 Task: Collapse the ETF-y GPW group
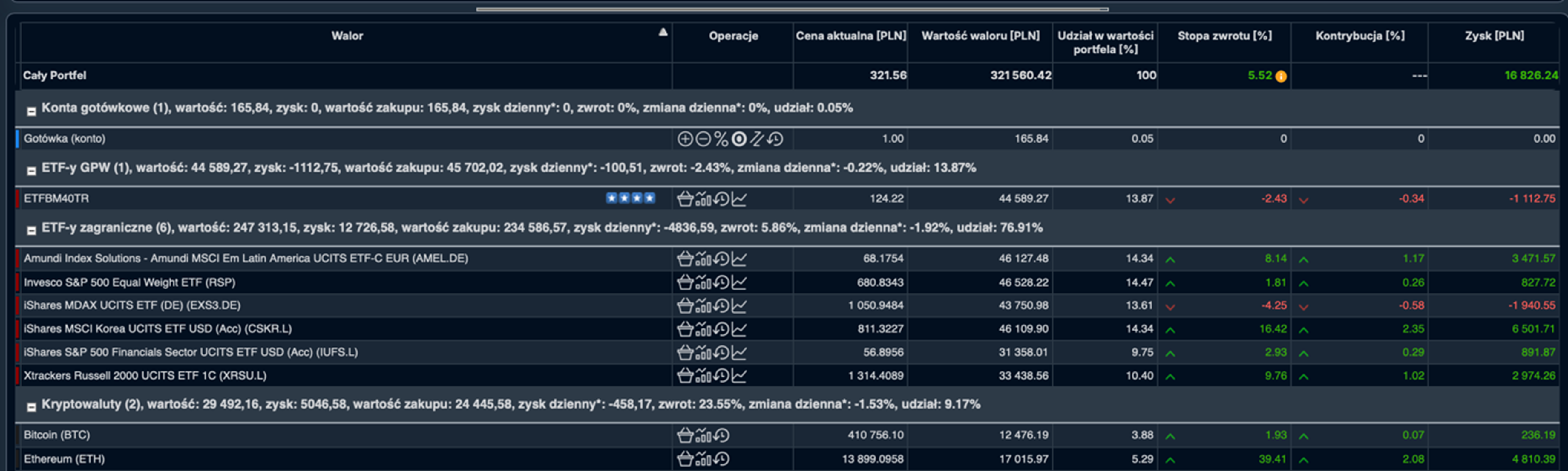[31, 171]
